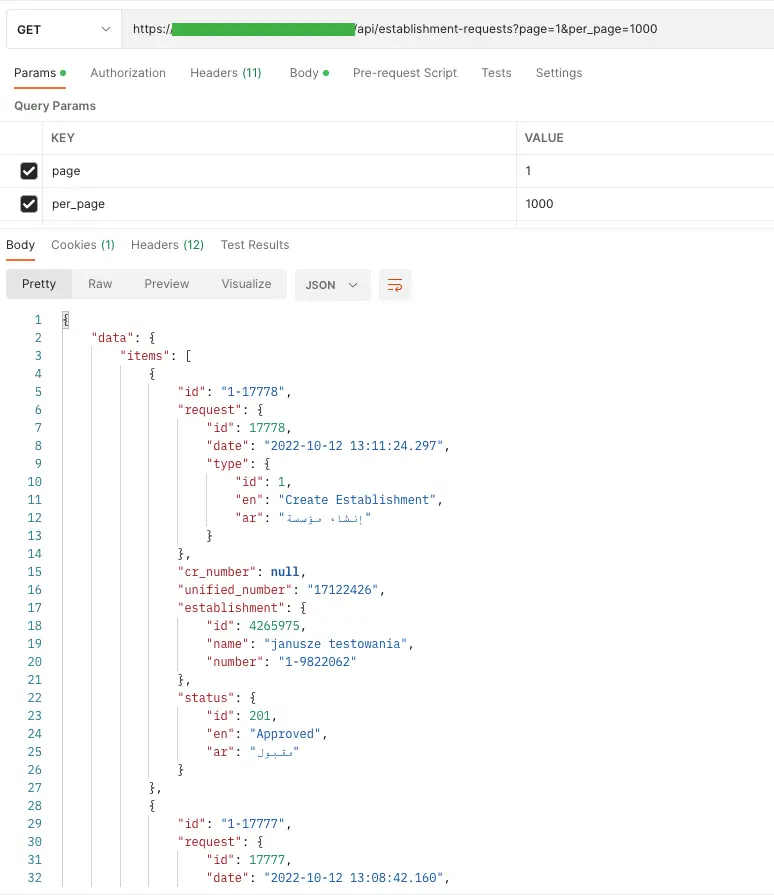Switch to the Tests tab
Viewport: 774px width, 895px height.
[496, 72]
